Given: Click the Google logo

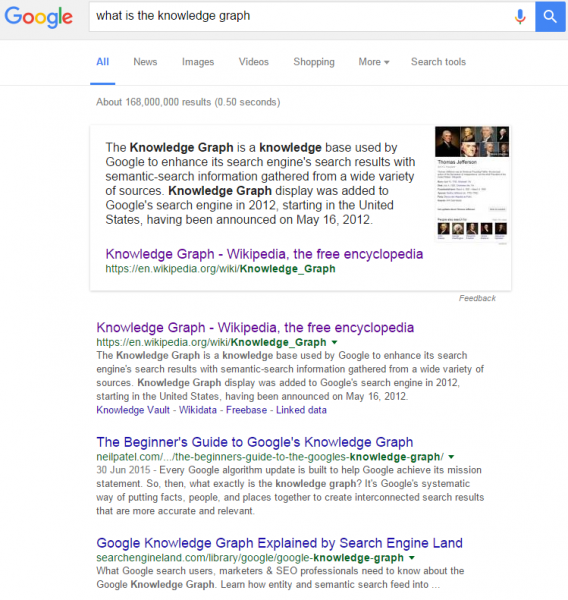Looking at the screenshot, I should point(38,17).
